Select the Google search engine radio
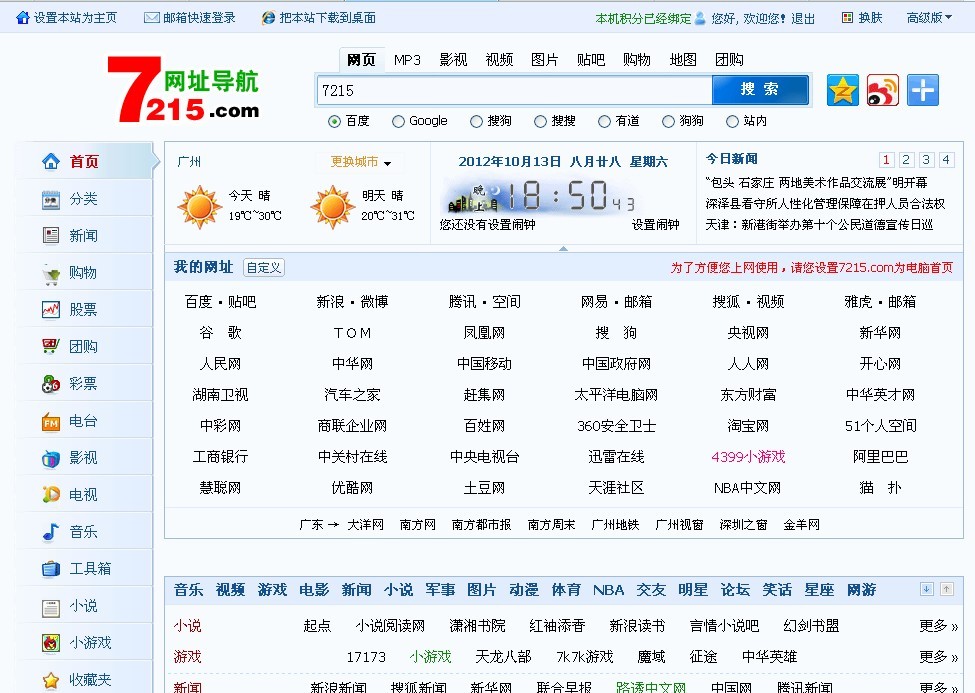Viewport: 975px width, 693px height. click(398, 121)
